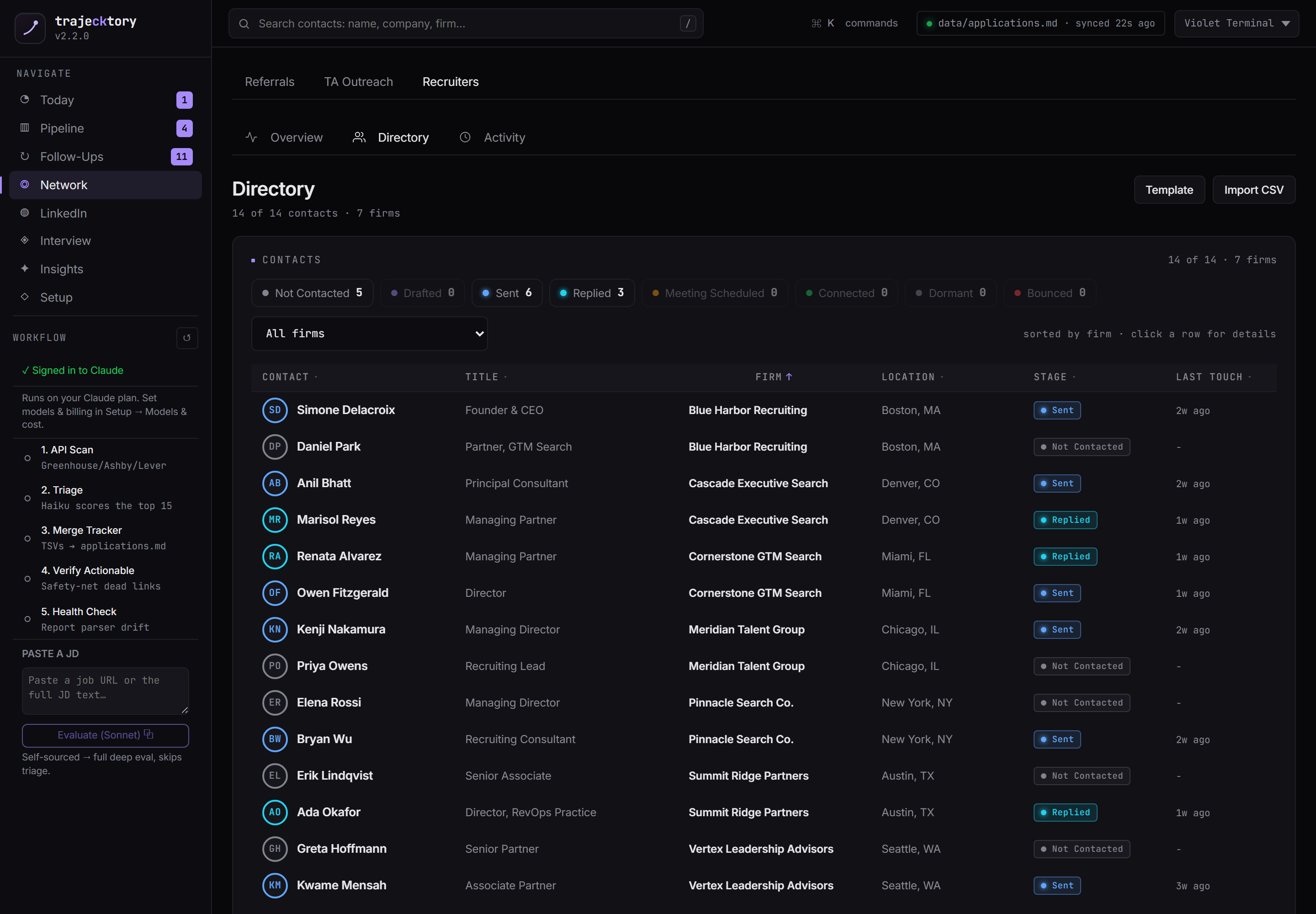Click the data/applications.md sync status

click(x=1040, y=23)
